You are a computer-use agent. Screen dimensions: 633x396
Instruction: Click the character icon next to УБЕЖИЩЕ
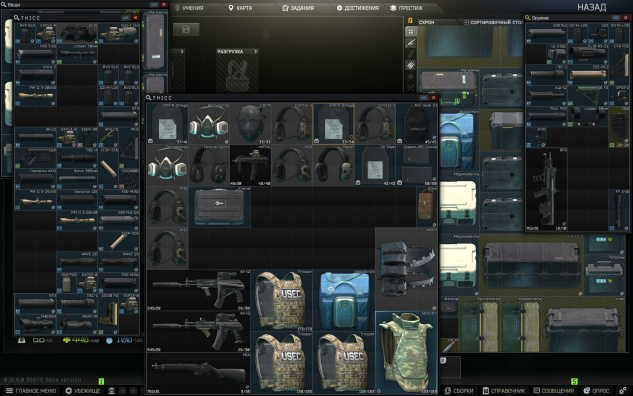point(111,391)
